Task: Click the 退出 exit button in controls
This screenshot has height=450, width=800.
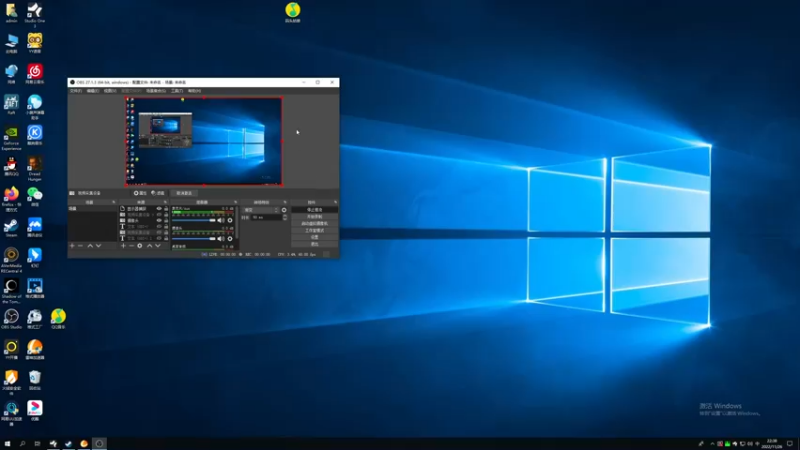Action: [x=314, y=244]
